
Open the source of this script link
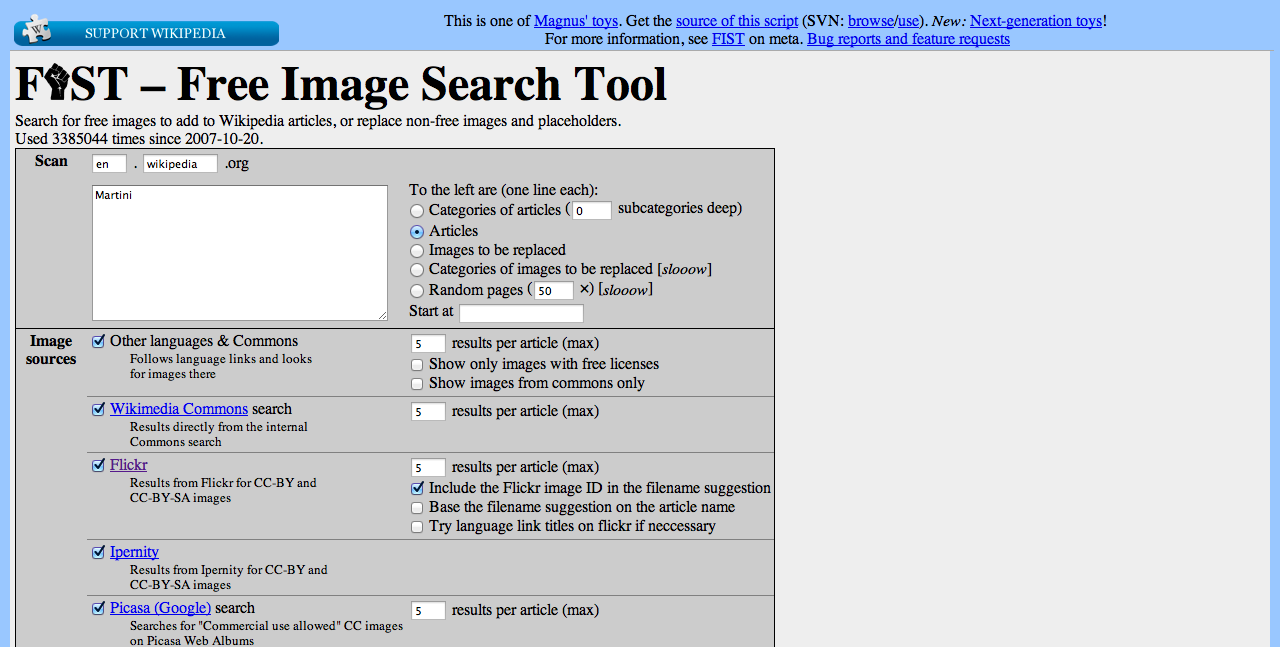pyautogui.click(x=737, y=20)
